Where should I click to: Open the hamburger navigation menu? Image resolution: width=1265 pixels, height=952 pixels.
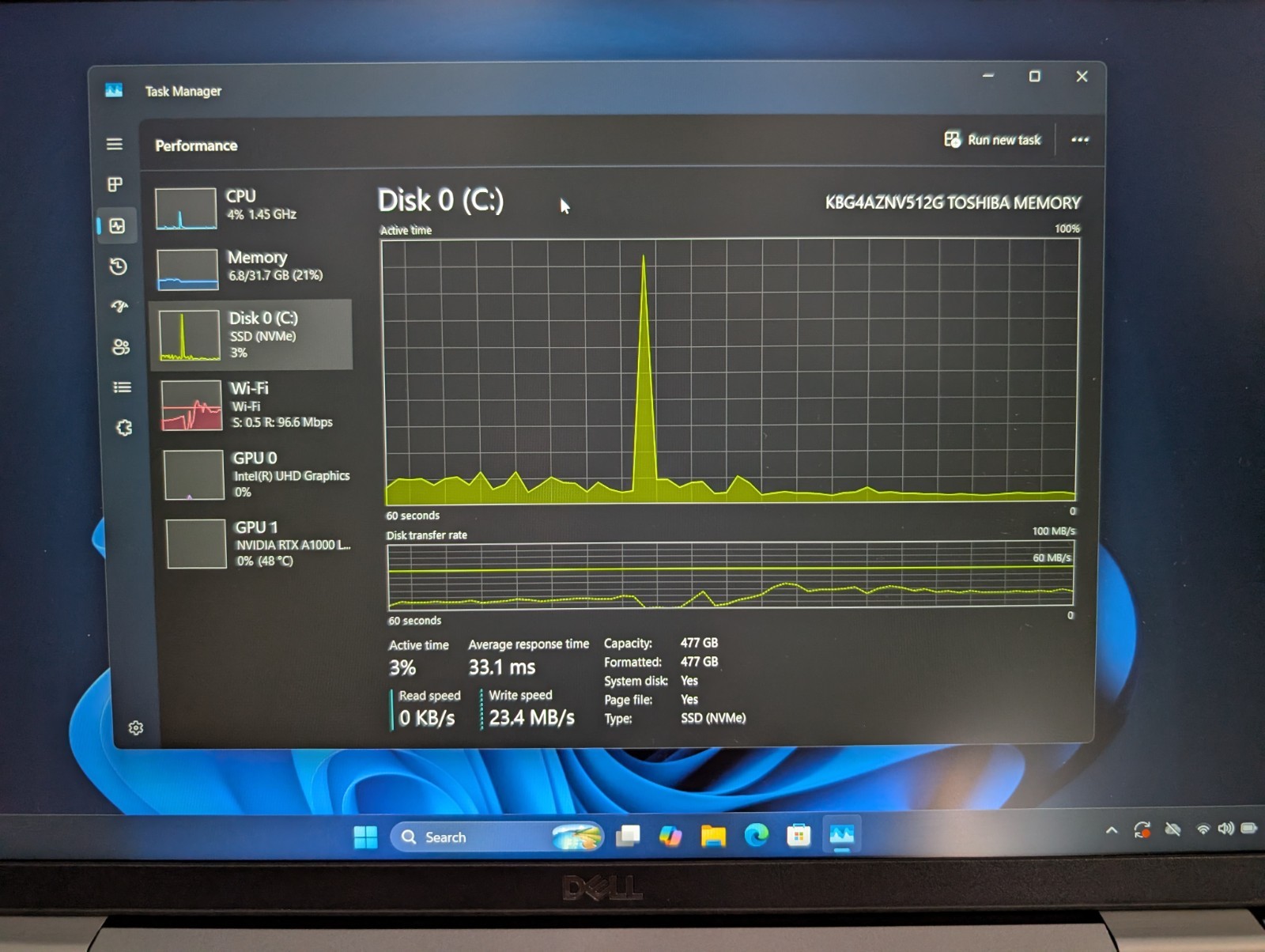[x=115, y=144]
